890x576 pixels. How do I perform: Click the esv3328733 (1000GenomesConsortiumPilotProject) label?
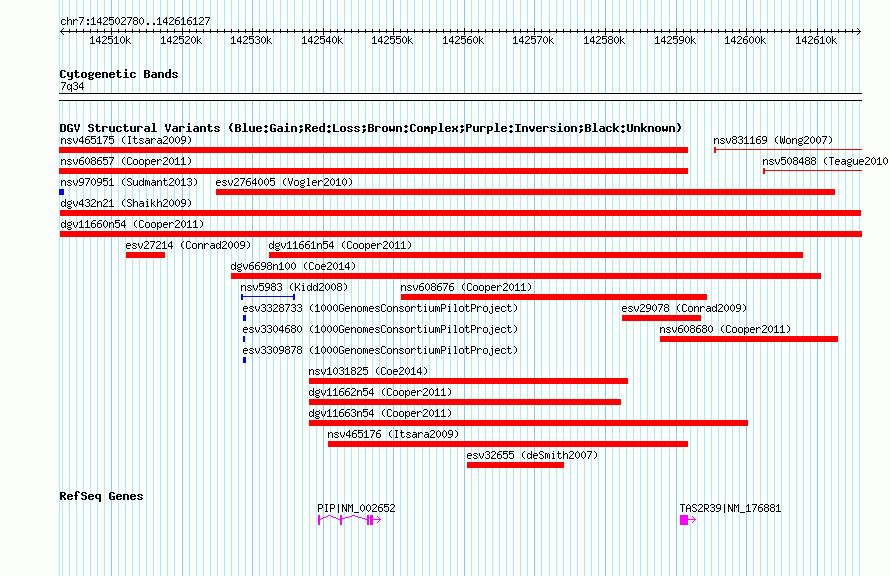380,308
